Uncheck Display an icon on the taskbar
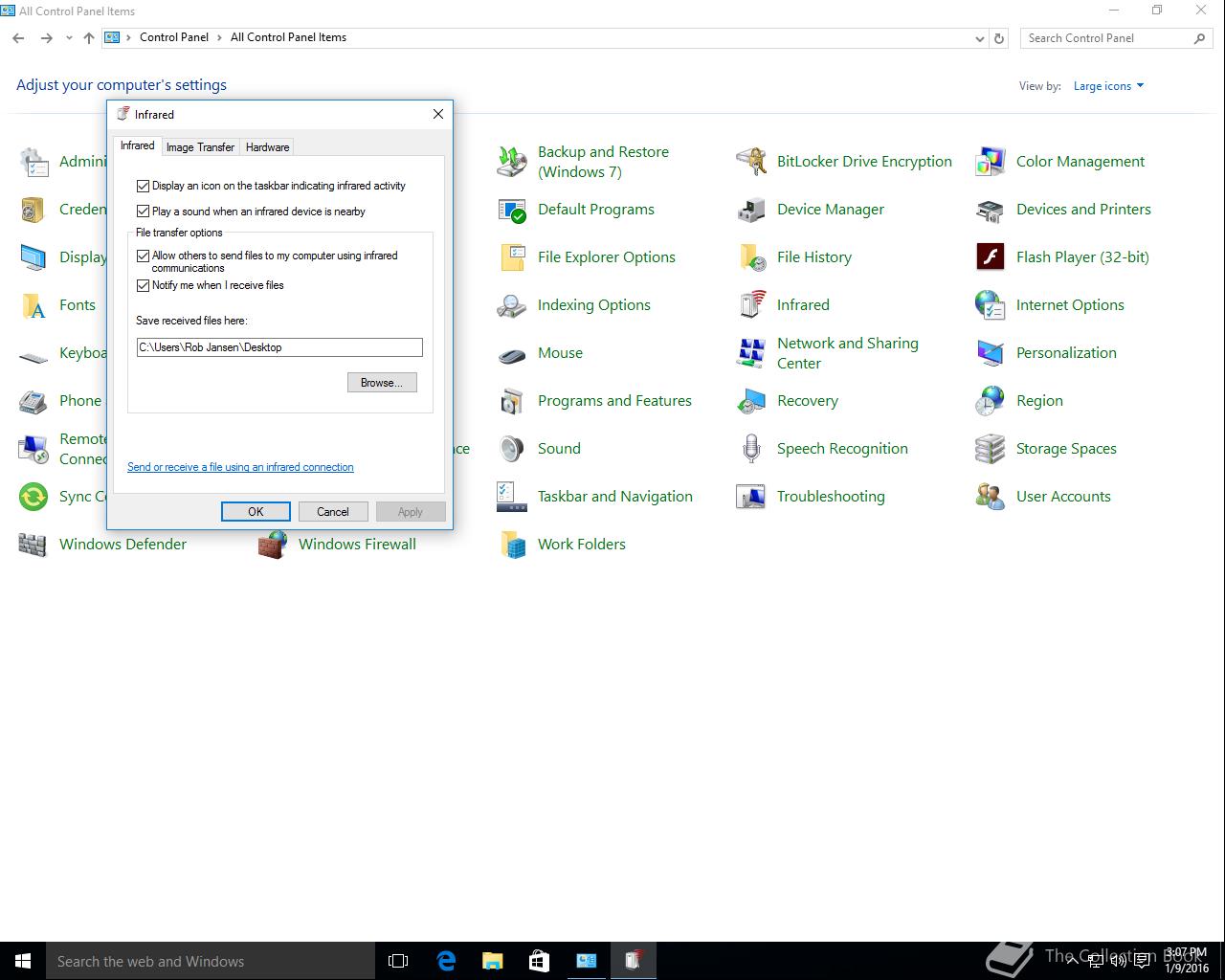The height and width of the screenshot is (980, 1225). point(144,186)
